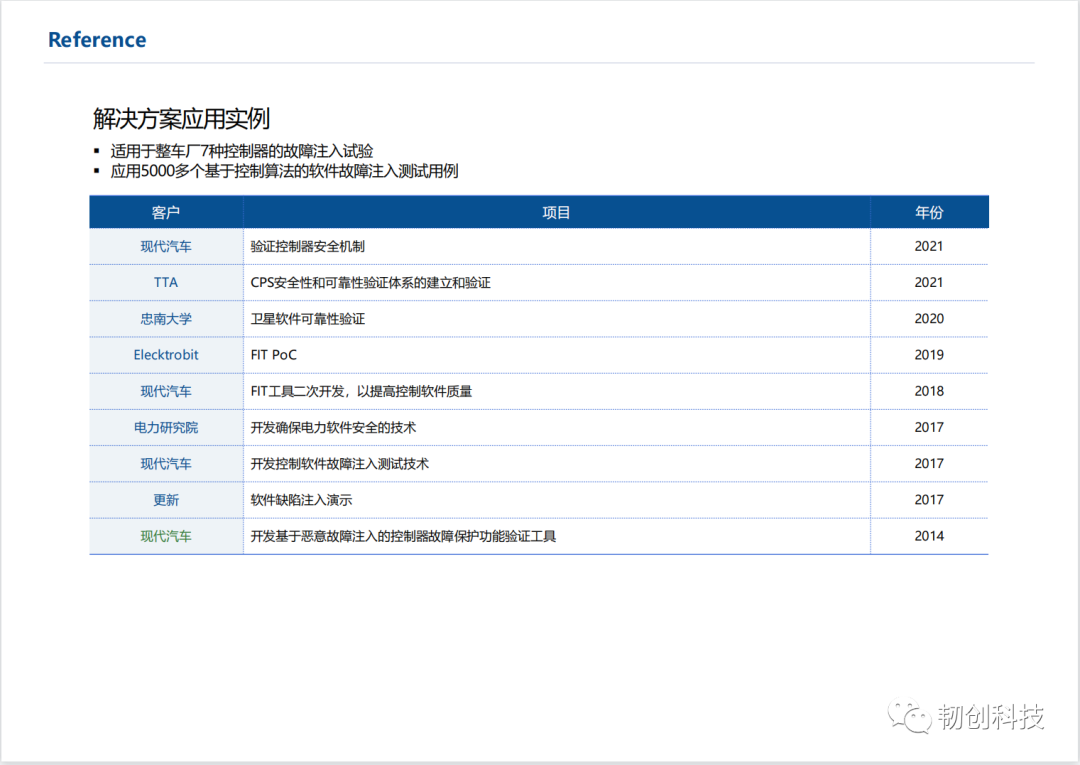Select the 2014 year cell

click(x=929, y=536)
